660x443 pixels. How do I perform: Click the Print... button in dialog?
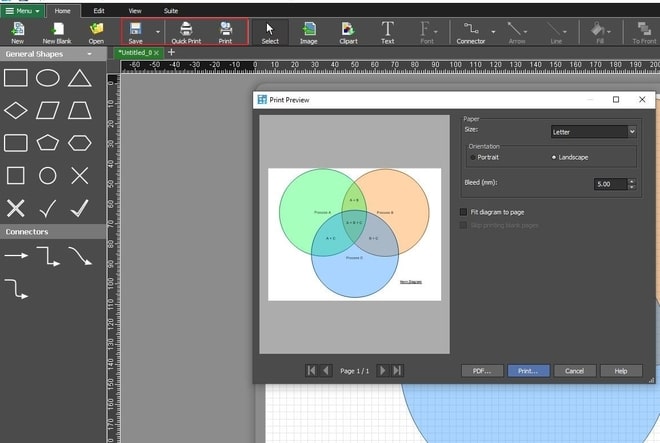(x=528, y=371)
